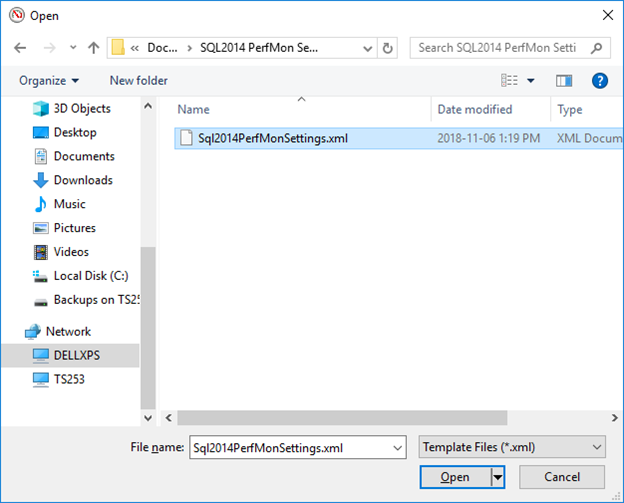Click the 2018-11-06 1:19 PM date cell
This screenshot has width=624, height=503.
pos(489,138)
